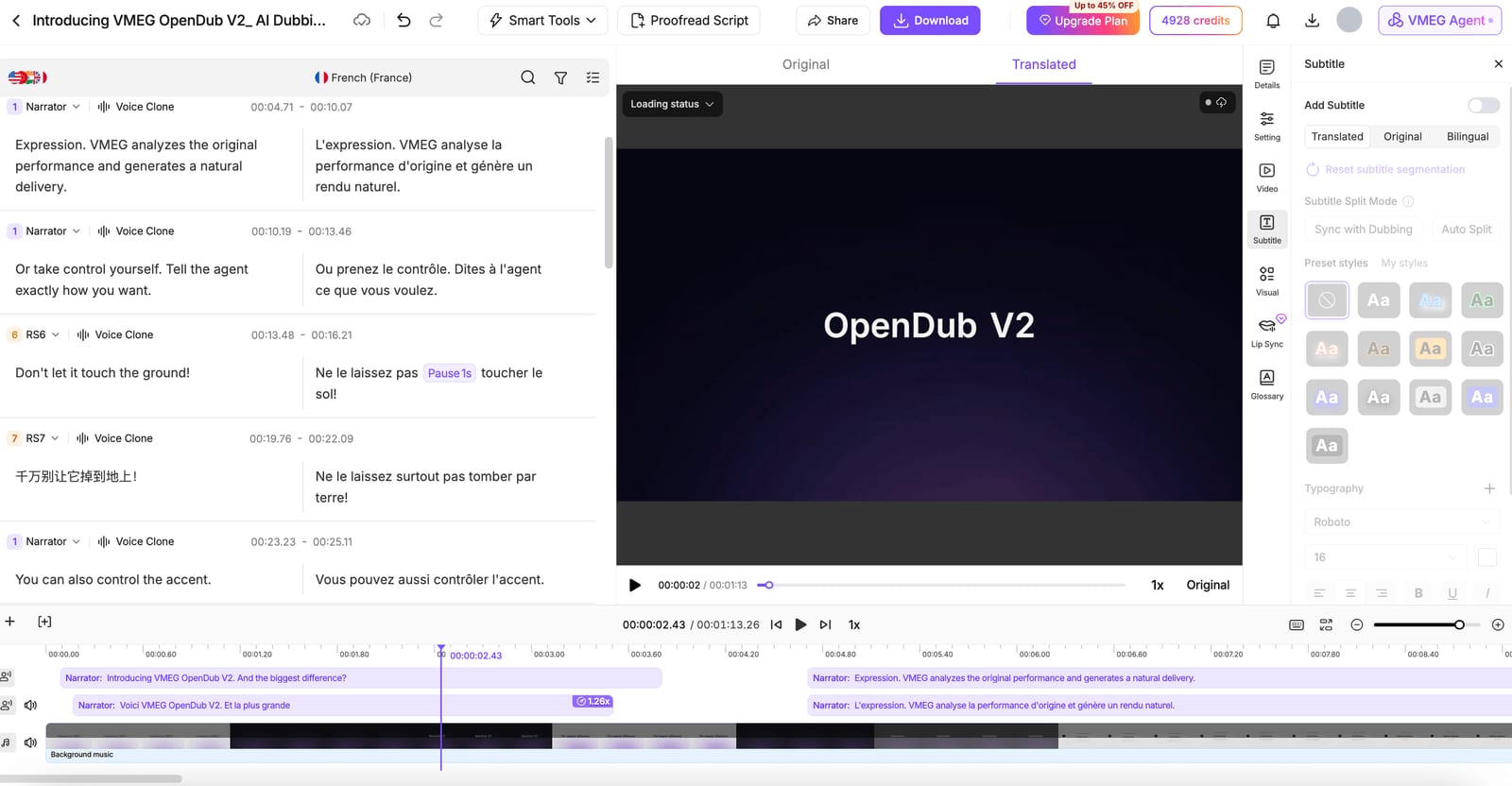Image resolution: width=1512 pixels, height=786 pixels.
Task: Choose Sync with Dubbing split mode
Action: [1364, 230]
